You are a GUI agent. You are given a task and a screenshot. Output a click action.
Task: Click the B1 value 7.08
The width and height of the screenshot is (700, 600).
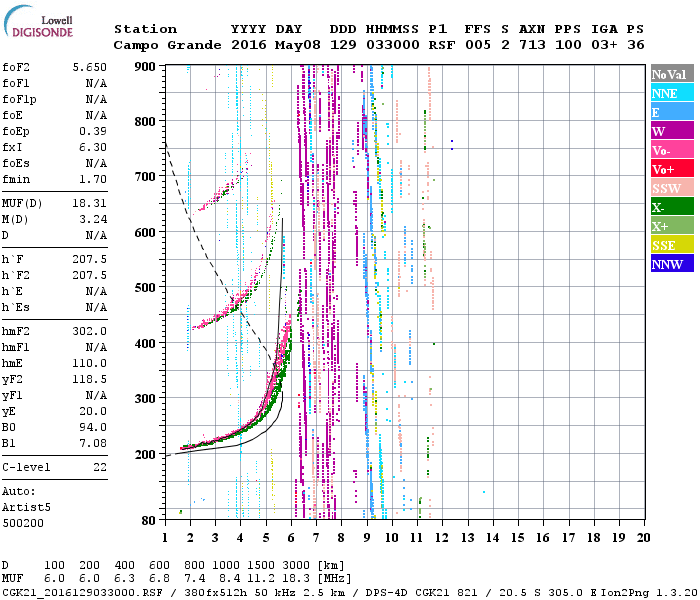click(x=93, y=444)
